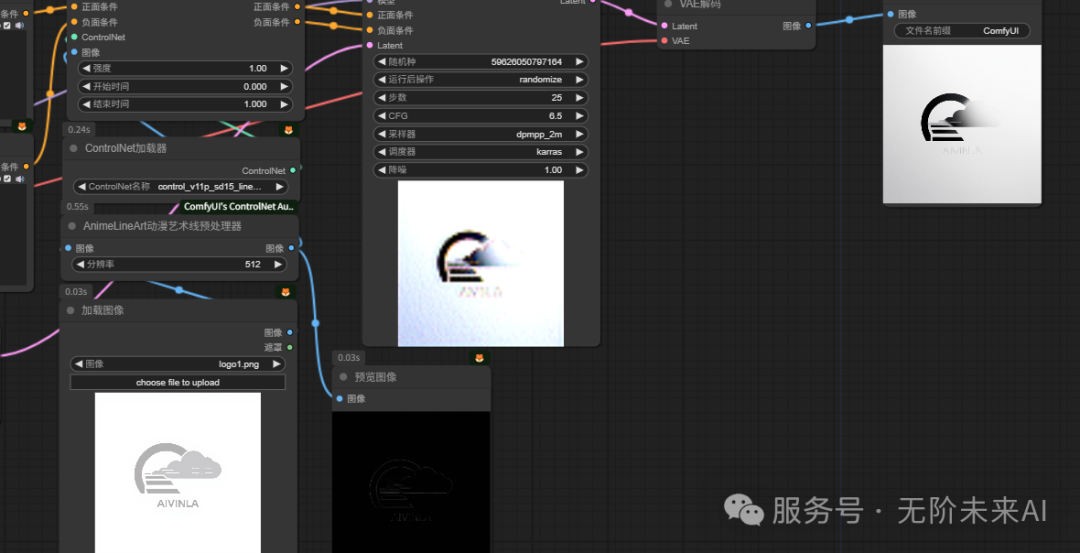Open 调度器 karras dropdown
Viewport: 1080px width, 553px height.
tap(481, 152)
